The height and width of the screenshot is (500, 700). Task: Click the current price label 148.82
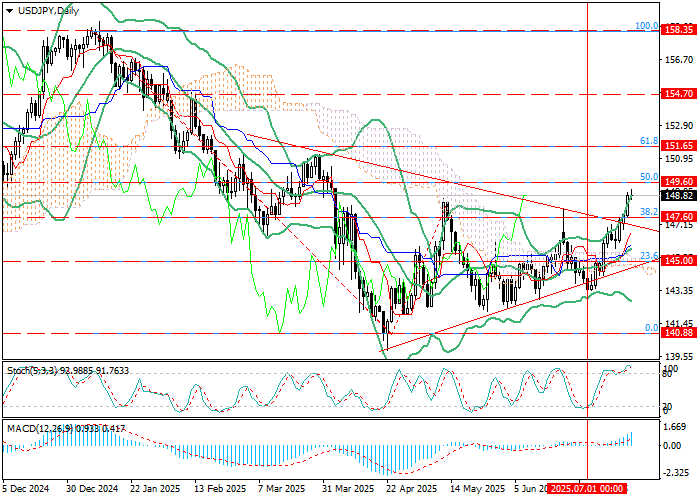(680, 196)
